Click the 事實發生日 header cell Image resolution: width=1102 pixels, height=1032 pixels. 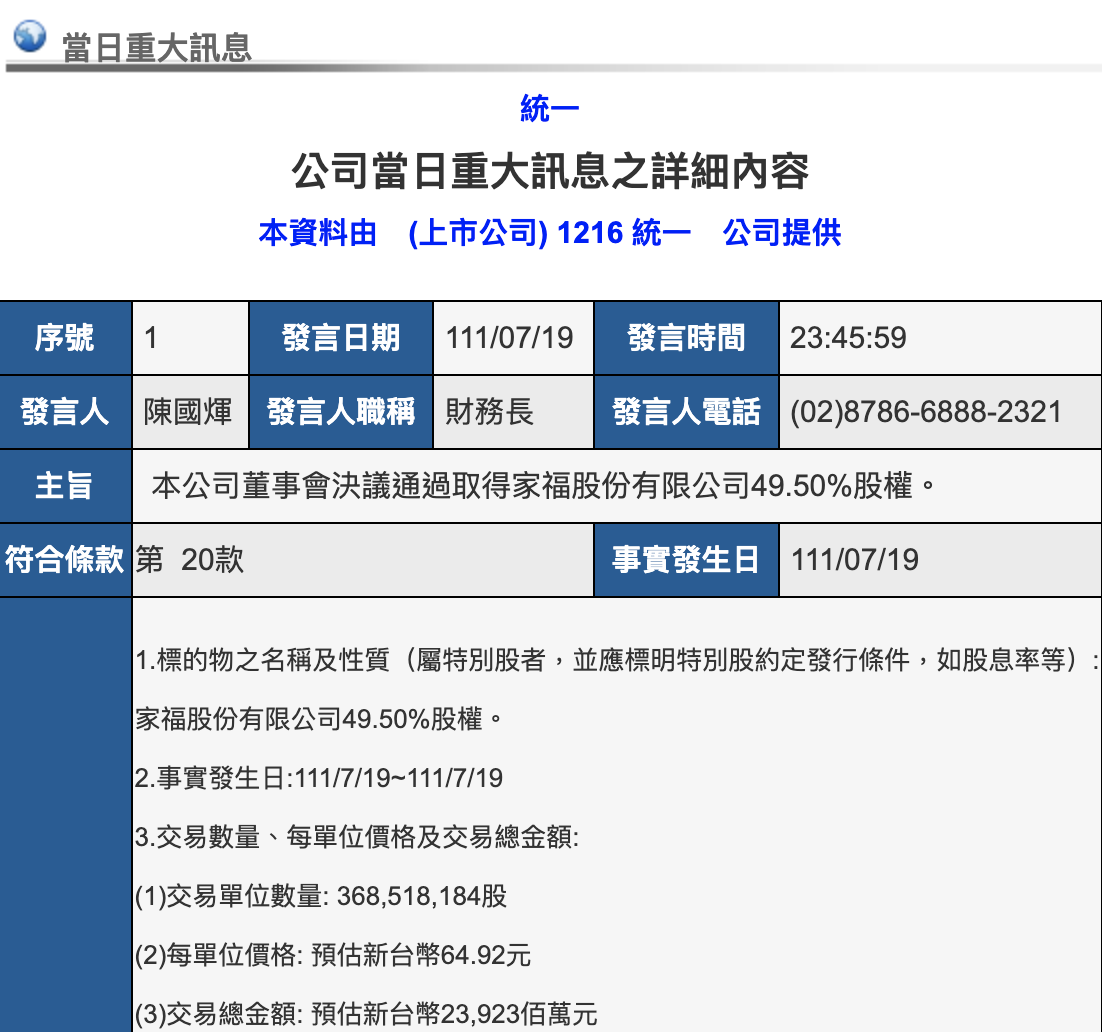tap(686, 560)
